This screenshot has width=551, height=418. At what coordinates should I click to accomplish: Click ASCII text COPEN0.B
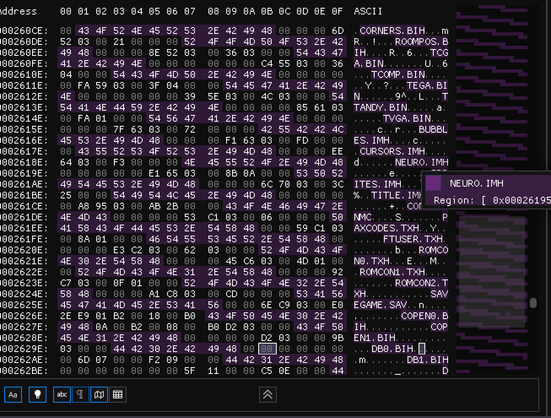424,316
